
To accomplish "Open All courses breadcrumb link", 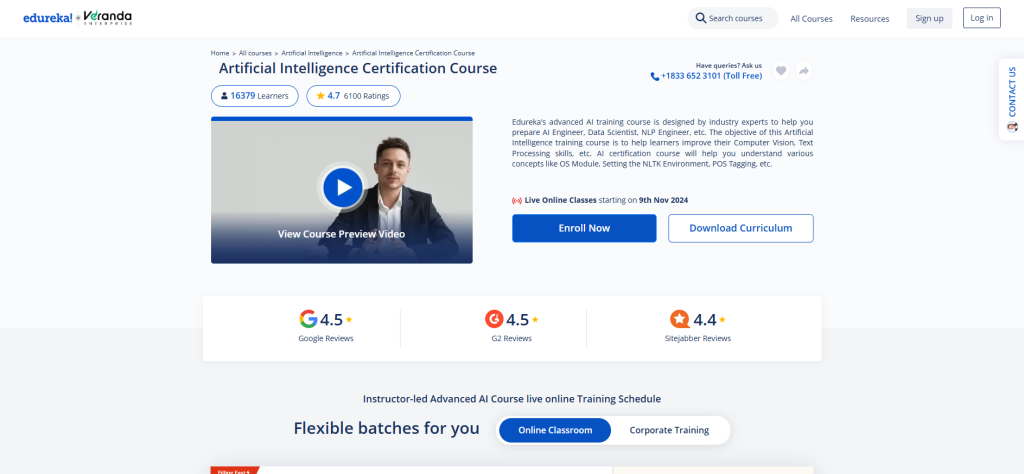I will point(255,53).
